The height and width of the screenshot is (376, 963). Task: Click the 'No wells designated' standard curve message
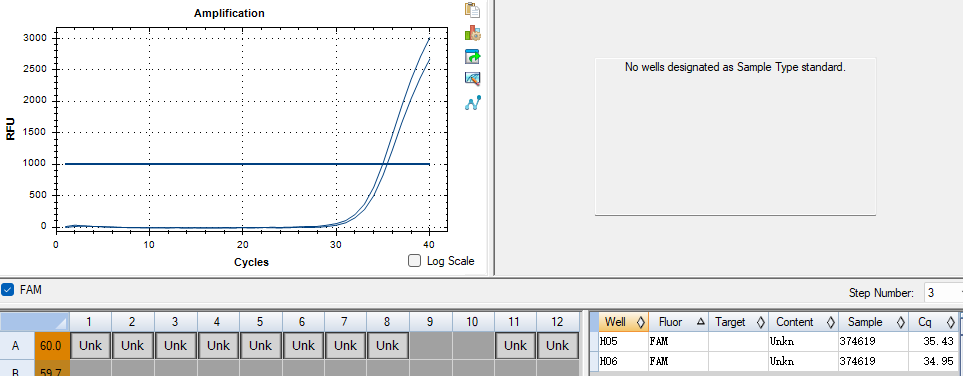735,68
